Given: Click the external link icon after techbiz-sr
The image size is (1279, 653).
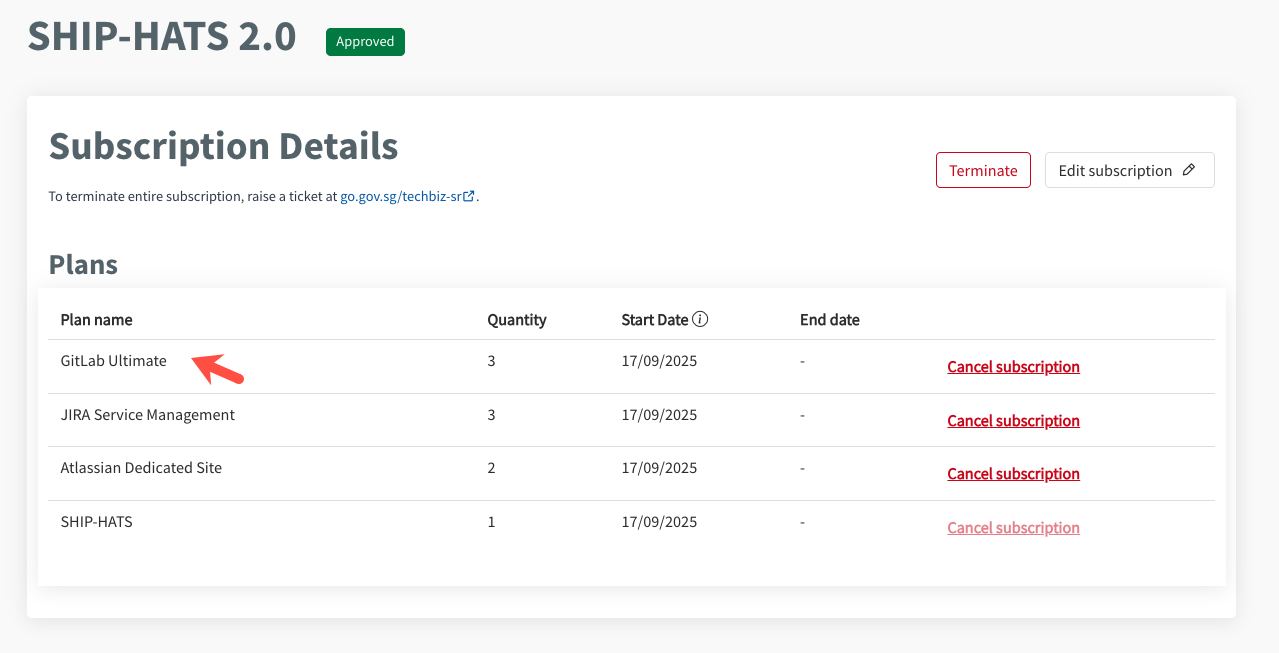Looking at the screenshot, I should click(x=469, y=197).
